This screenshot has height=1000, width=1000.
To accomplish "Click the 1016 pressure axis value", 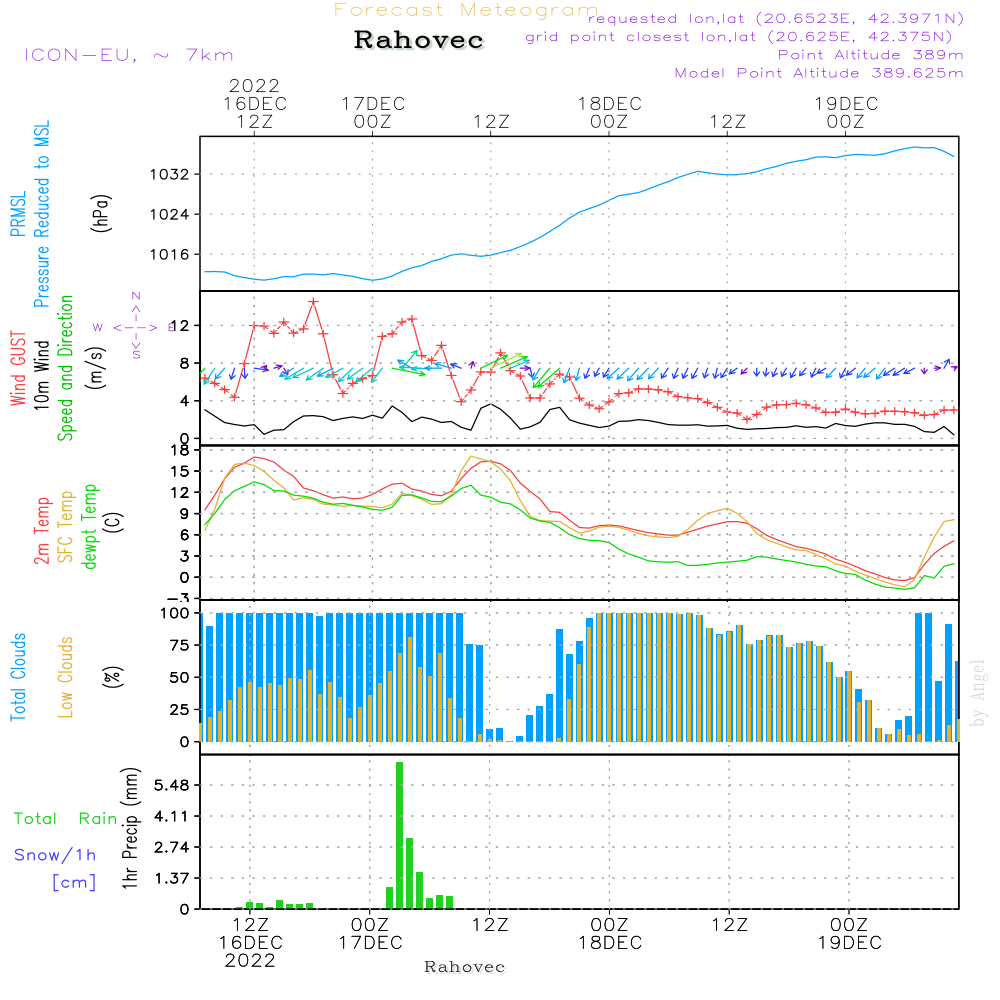I will (170, 254).
